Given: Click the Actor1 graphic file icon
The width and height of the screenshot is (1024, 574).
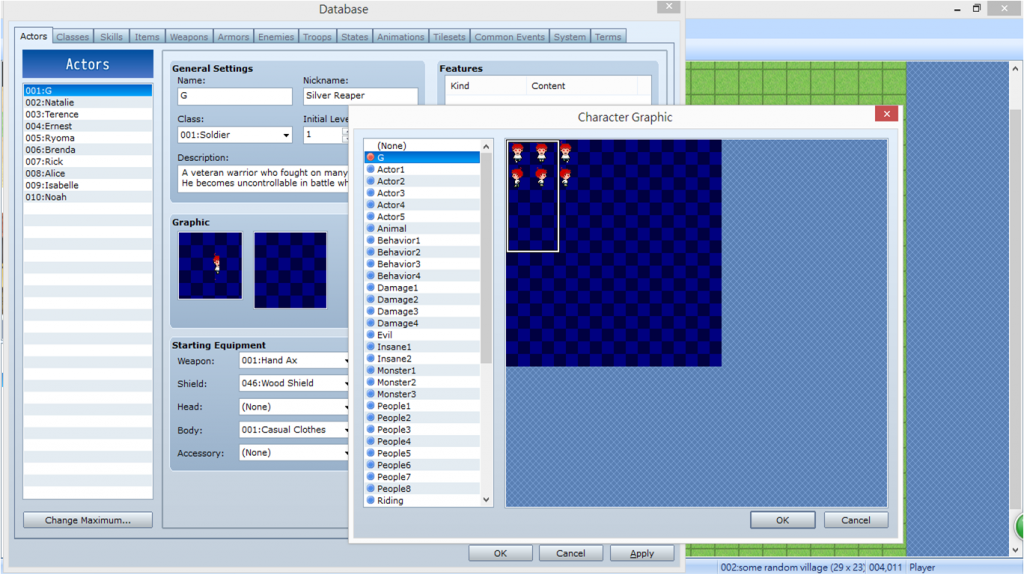Looking at the screenshot, I should point(371,170).
